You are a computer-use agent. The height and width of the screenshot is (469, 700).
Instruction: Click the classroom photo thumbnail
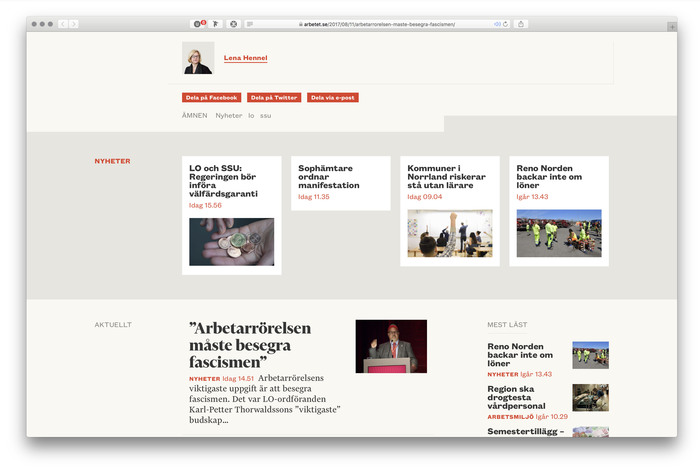pos(450,233)
